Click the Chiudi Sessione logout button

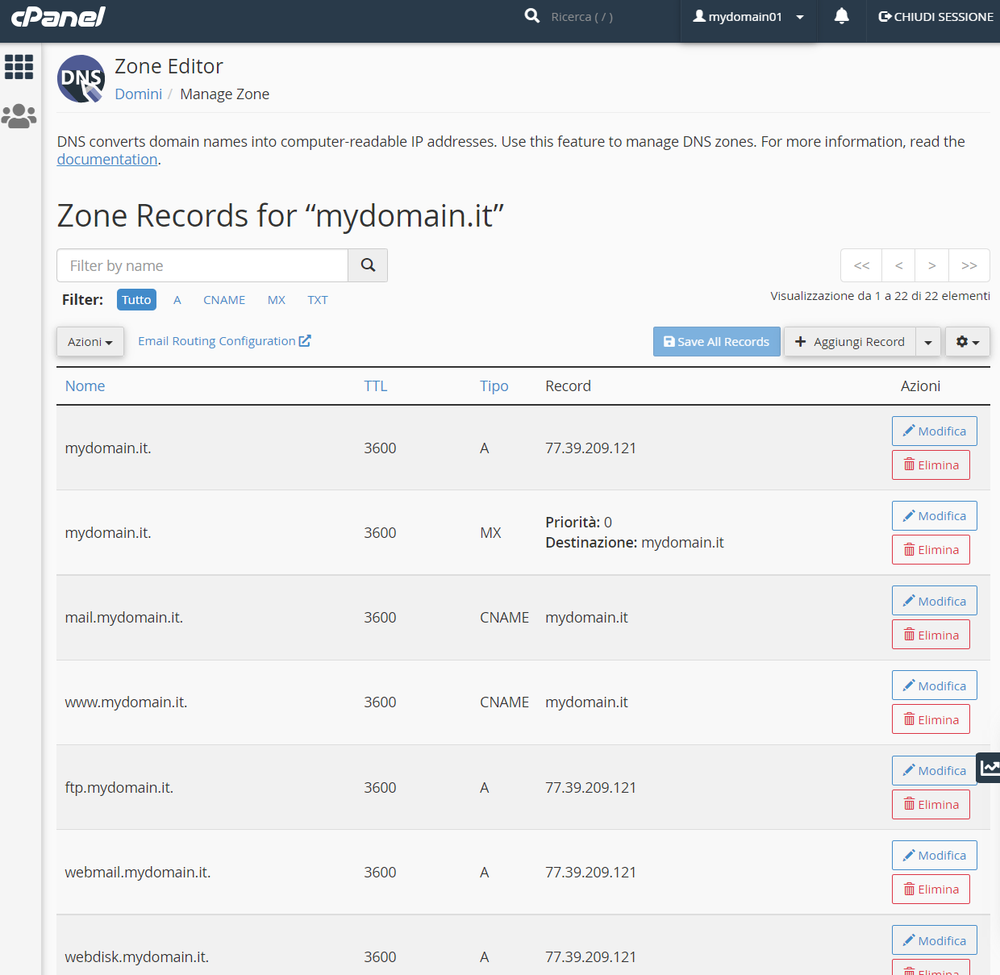click(x=935, y=17)
